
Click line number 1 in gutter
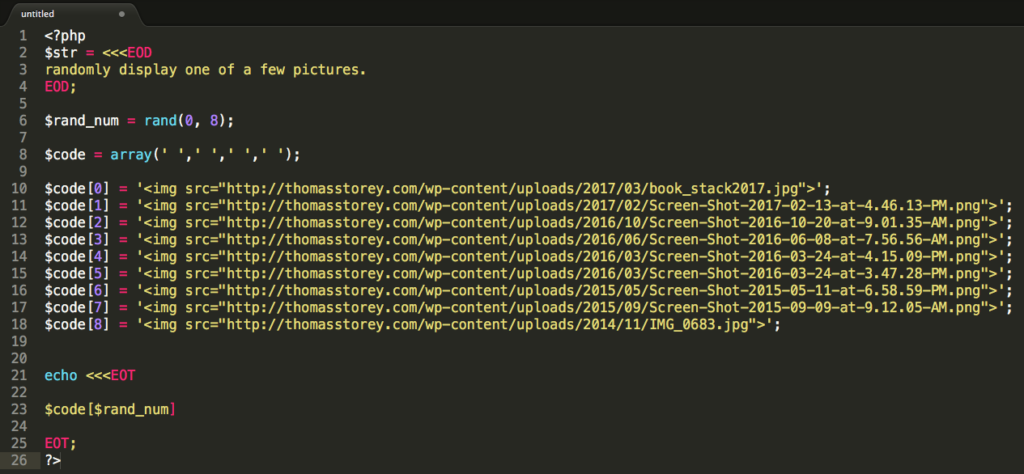(24, 36)
